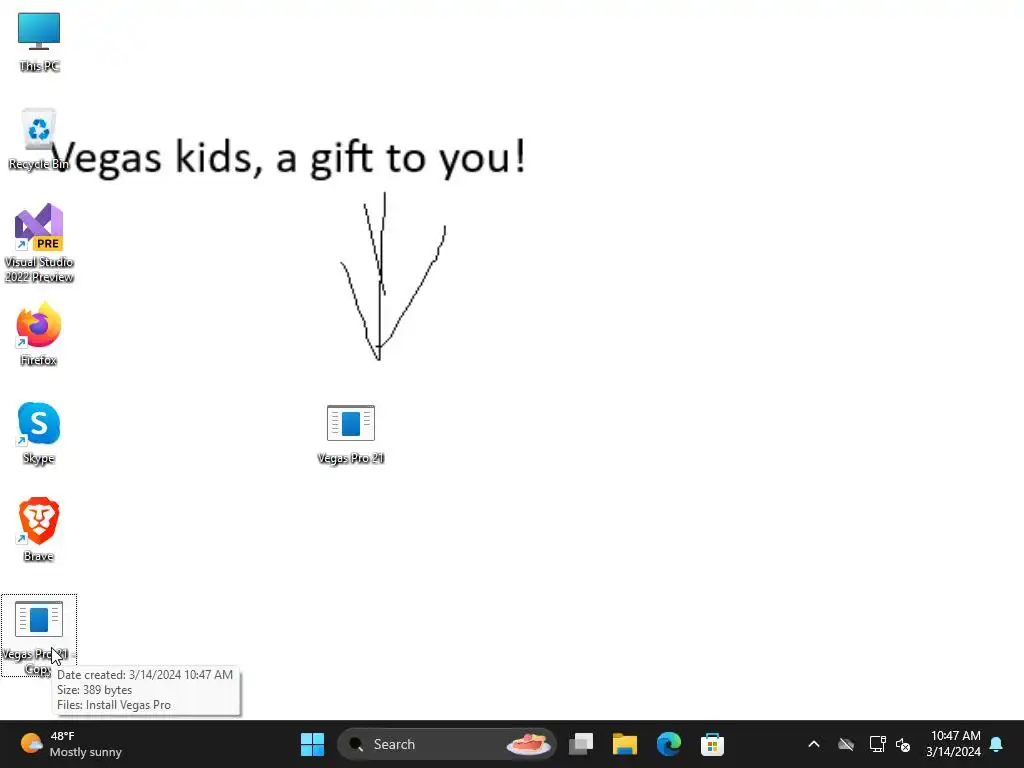The width and height of the screenshot is (1024, 768).
Task: Select the Vegas Pro 21 icon mid-desktop
Action: point(351,434)
